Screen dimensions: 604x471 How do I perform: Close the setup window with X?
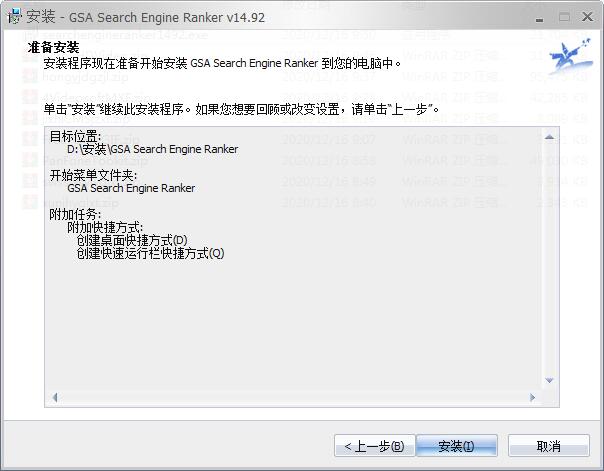point(587,17)
